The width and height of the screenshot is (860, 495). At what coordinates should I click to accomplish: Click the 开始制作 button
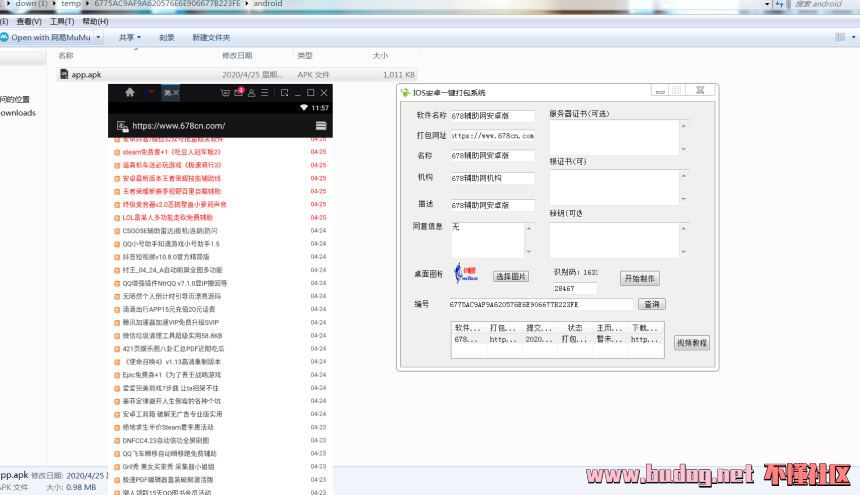pyautogui.click(x=640, y=278)
